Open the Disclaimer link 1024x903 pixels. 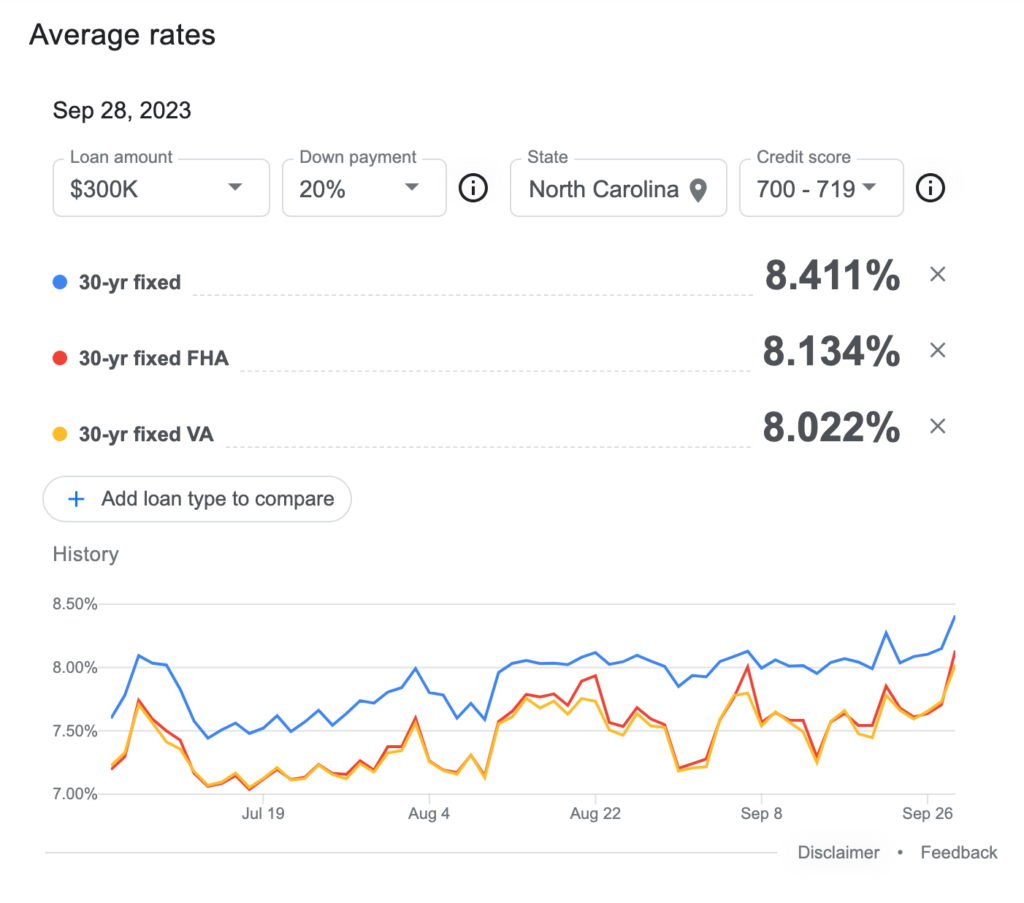[x=839, y=853]
